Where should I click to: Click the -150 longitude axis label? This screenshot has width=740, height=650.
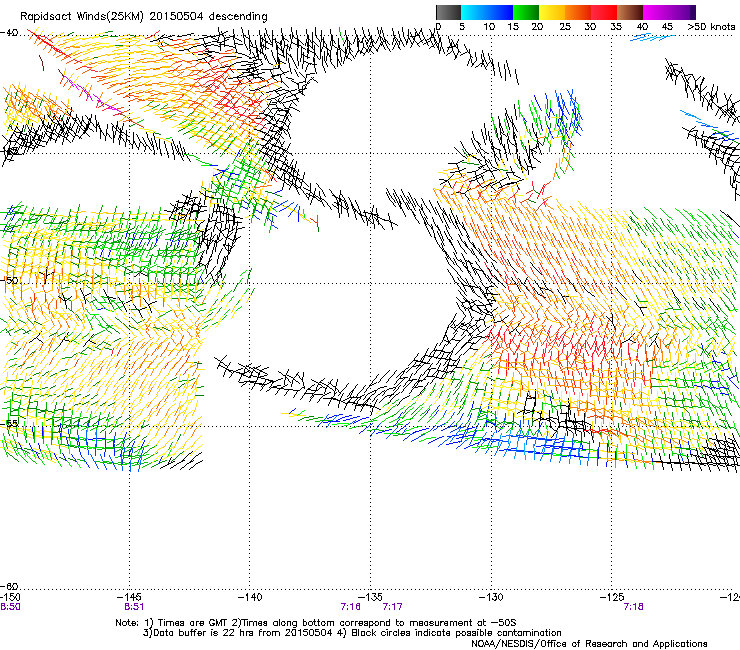pos(10,597)
